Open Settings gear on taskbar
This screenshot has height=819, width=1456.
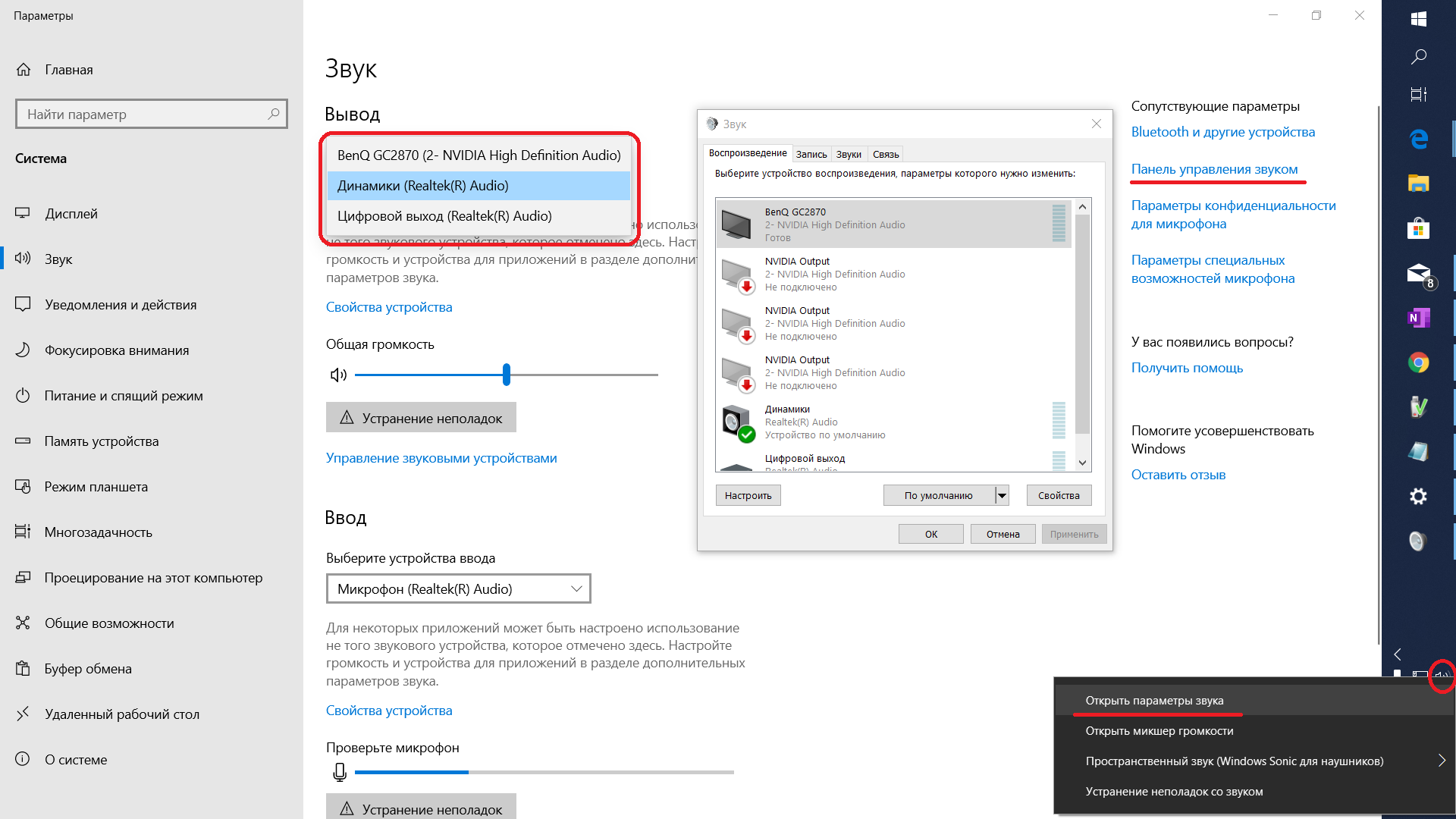(x=1419, y=497)
